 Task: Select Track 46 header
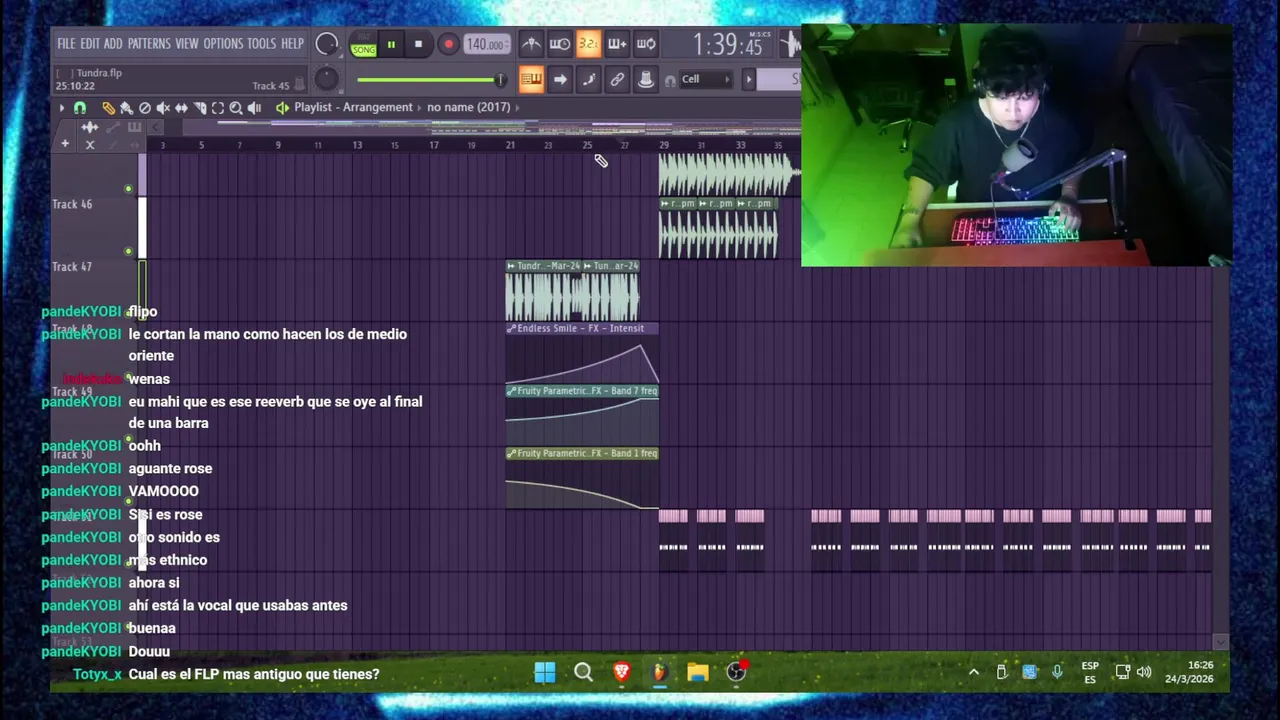92,226
